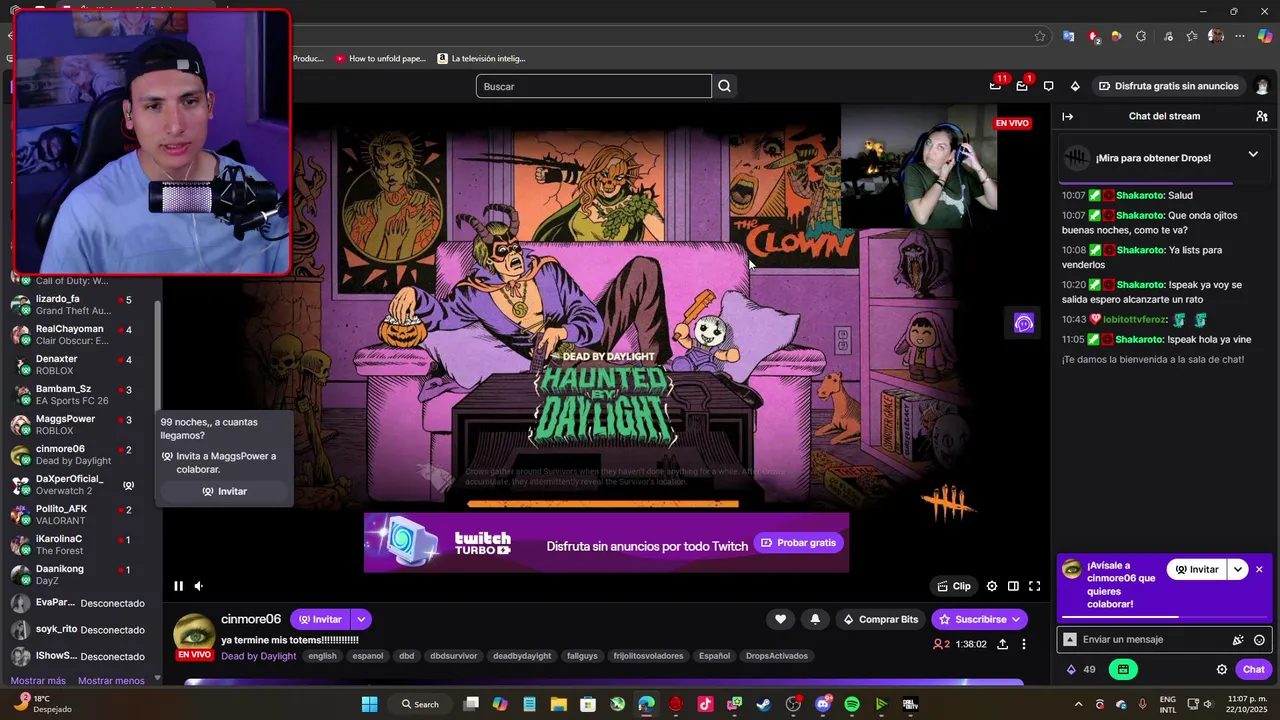The image size is (1280, 720).
Task: Follow the channel with the heart button
Action: [780, 619]
